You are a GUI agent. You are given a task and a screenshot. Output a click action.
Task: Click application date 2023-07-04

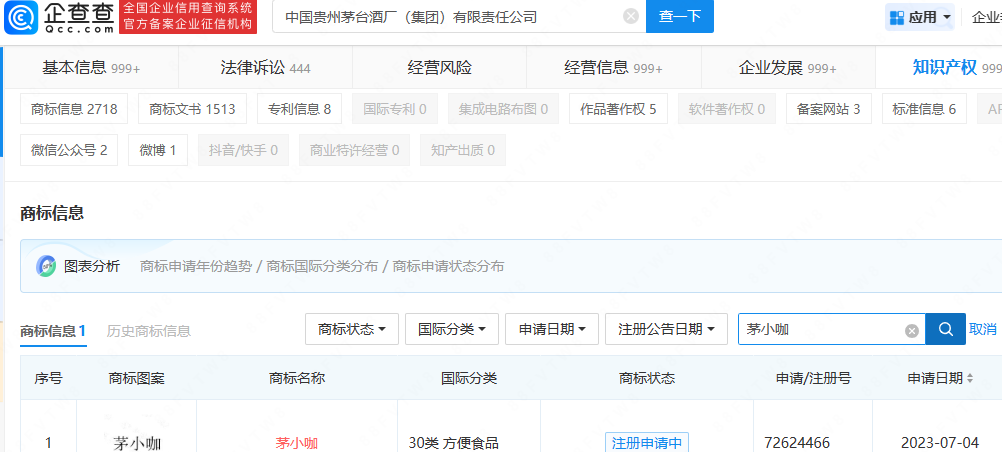point(939,442)
